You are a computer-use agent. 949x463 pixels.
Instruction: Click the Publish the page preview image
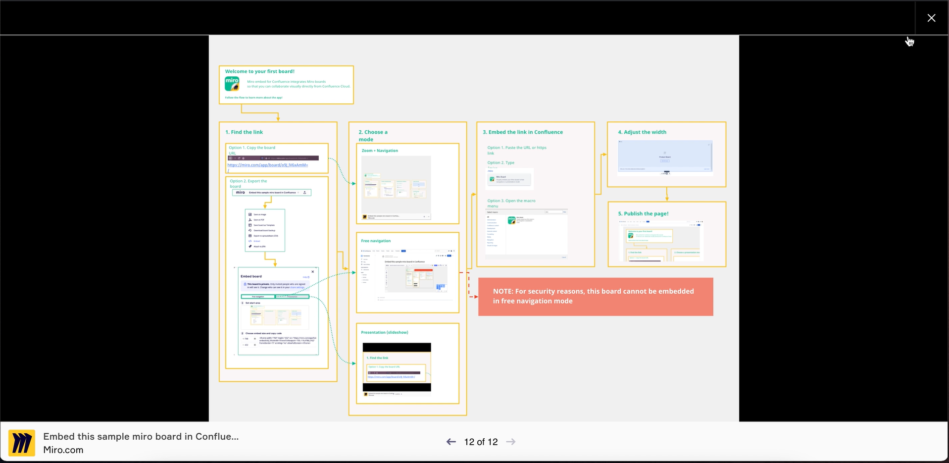[665, 241]
